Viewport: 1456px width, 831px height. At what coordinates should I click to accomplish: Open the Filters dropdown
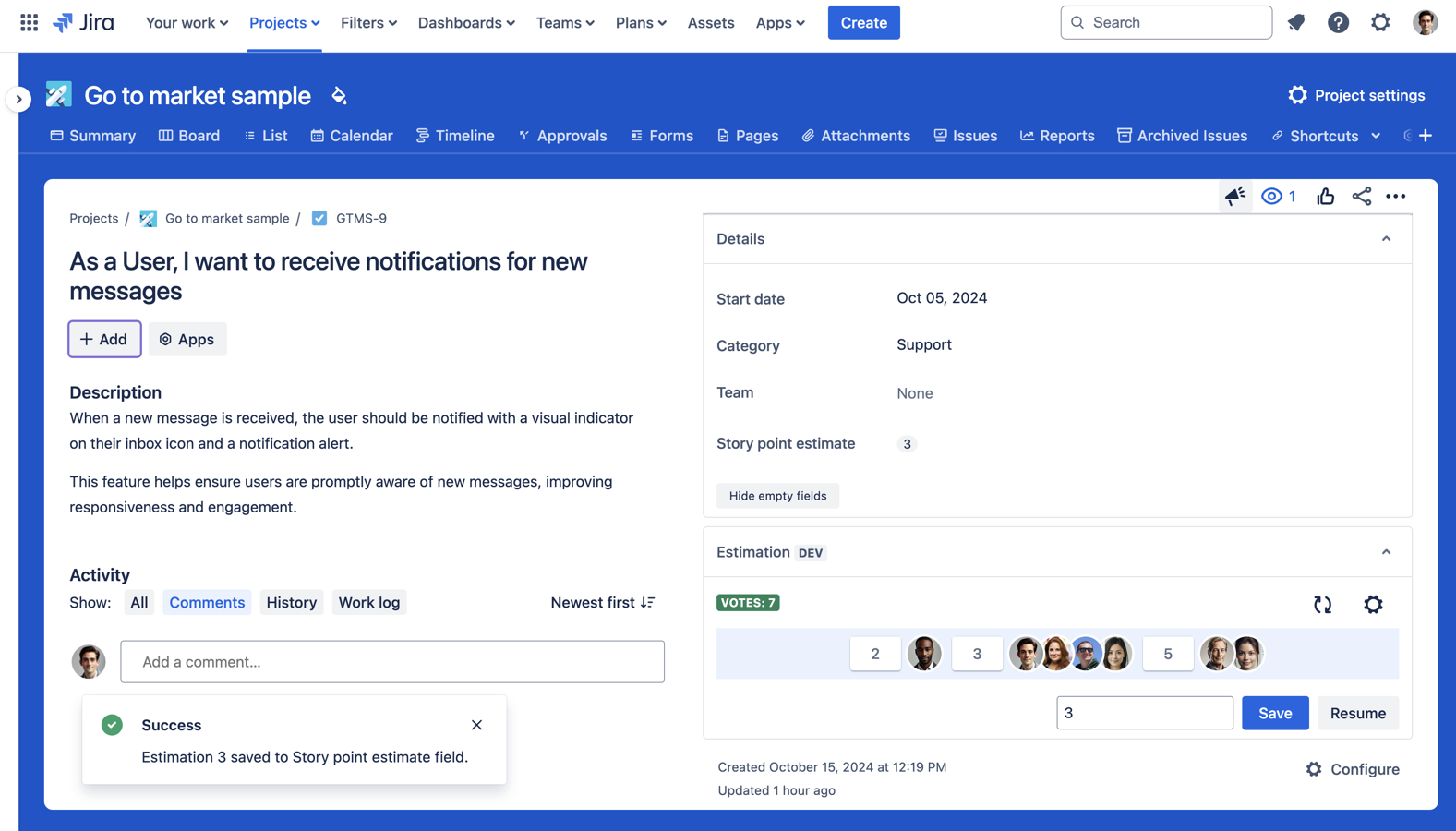[x=368, y=22]
